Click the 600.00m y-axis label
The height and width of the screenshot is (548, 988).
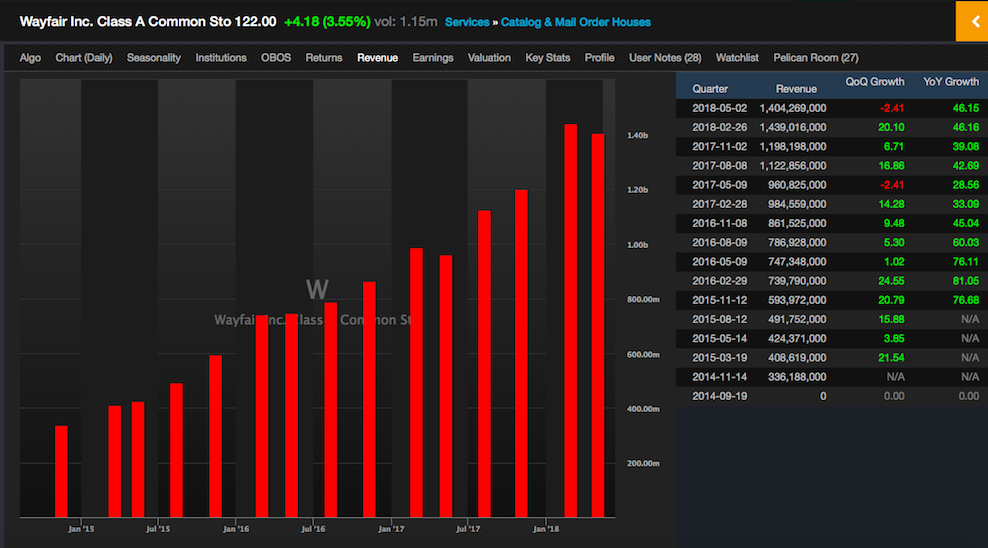pos(643,355)
